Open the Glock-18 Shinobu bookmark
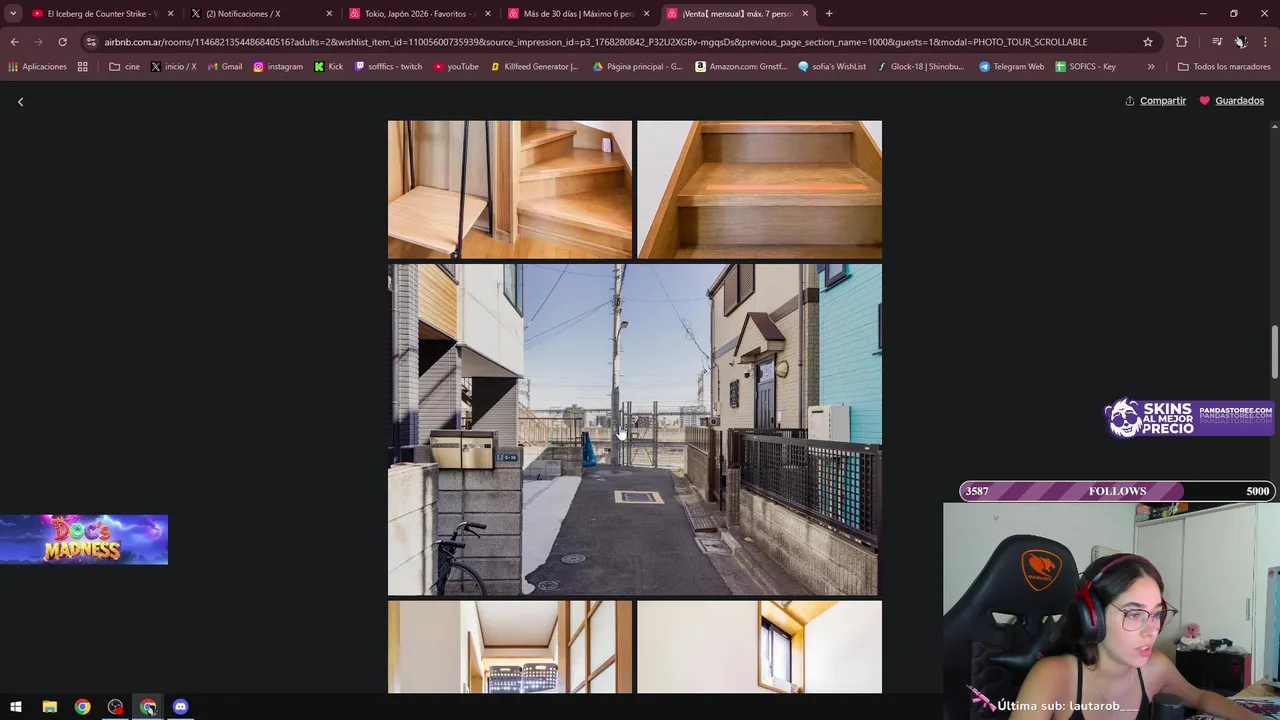The width and height of the screenshot is (1280, 720). (x=920, y=67)
